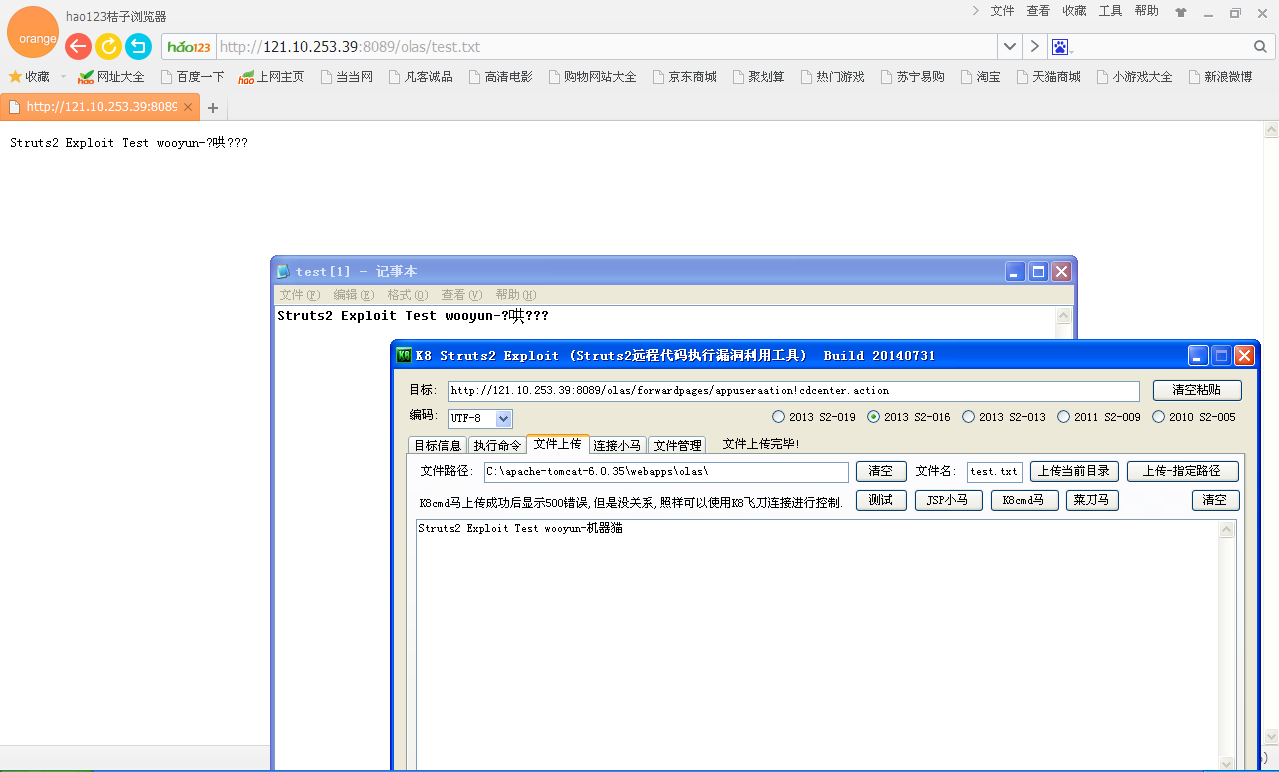The height and width of the screenshot is (772, 1279).
Task: Click the go arrow beside the address bar
Action: click(x=1035, y=47)
